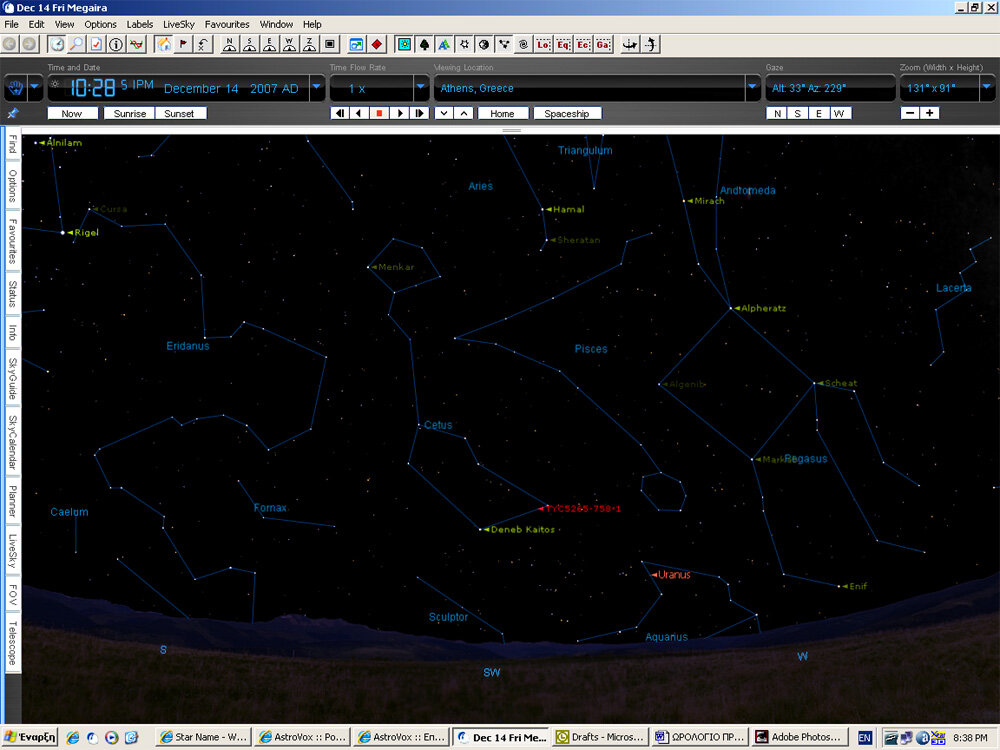Click the Home house icon in toolbar

163,44
